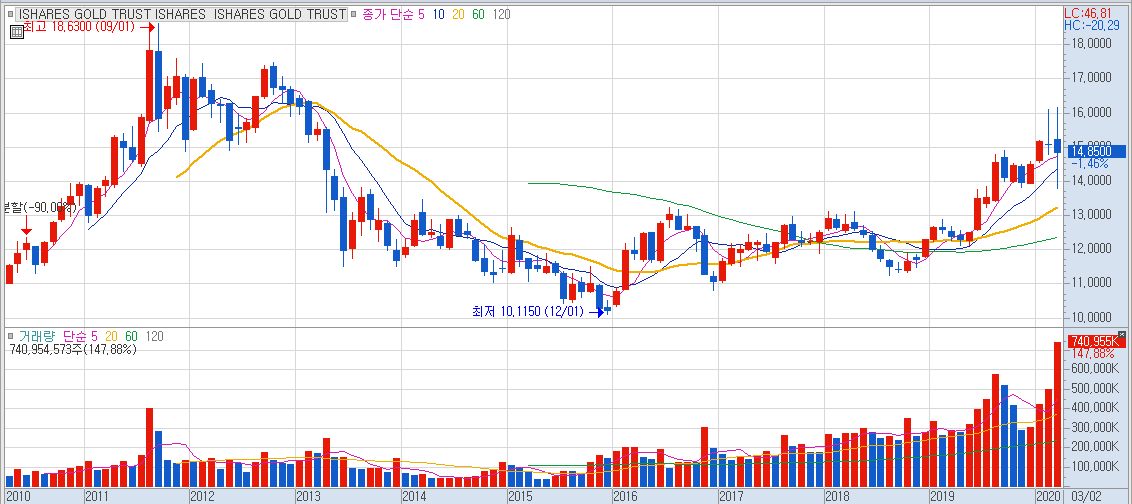
Task: Click the 18.0000 price axis label
Action: 1092,45
